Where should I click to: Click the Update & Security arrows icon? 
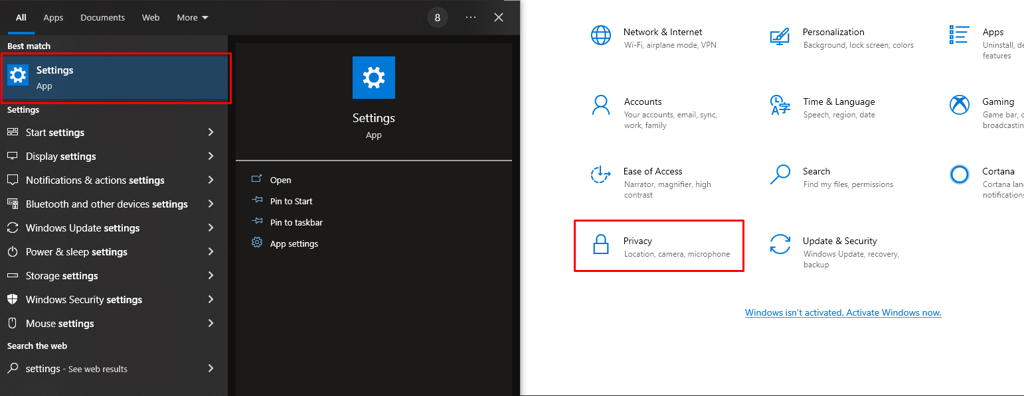780,244
